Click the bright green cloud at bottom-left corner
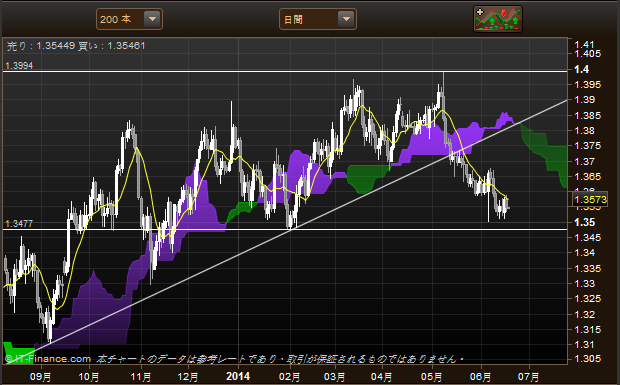The width and height of the screenshot is (620, 385). point(18,351)
